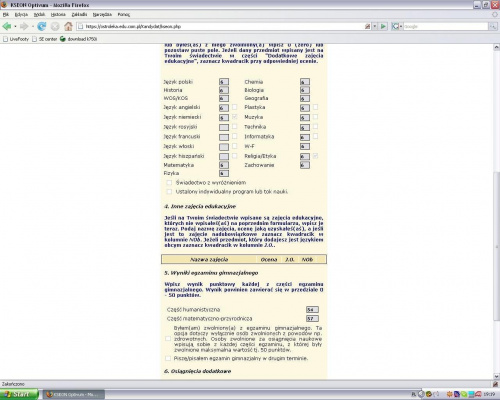
Task: Check Piszę/pisałem egzamin gimnazjalny w drugim terminie
Action: click(168, 358)
